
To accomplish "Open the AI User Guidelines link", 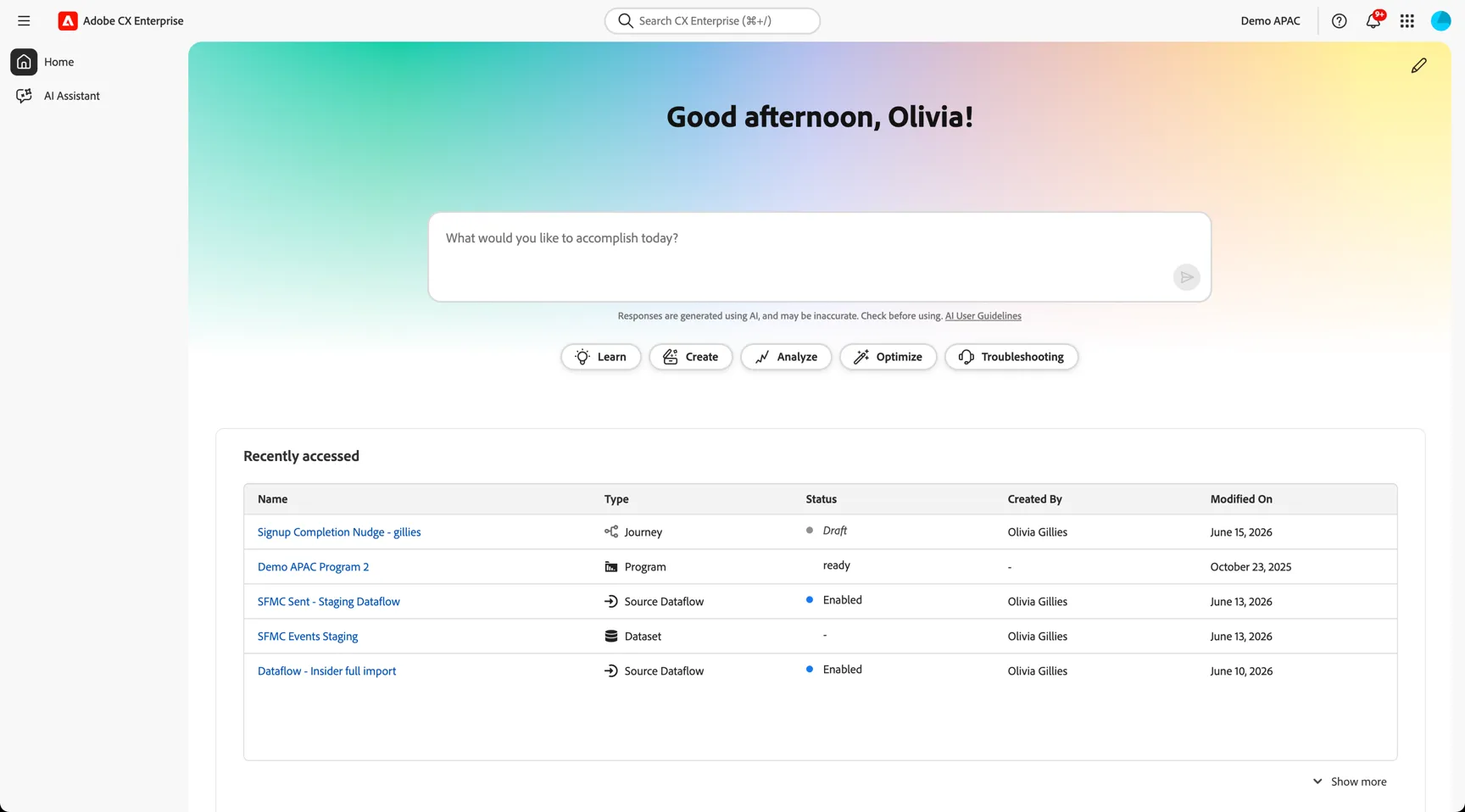I will pyautogui.click(x=983, y=315).
